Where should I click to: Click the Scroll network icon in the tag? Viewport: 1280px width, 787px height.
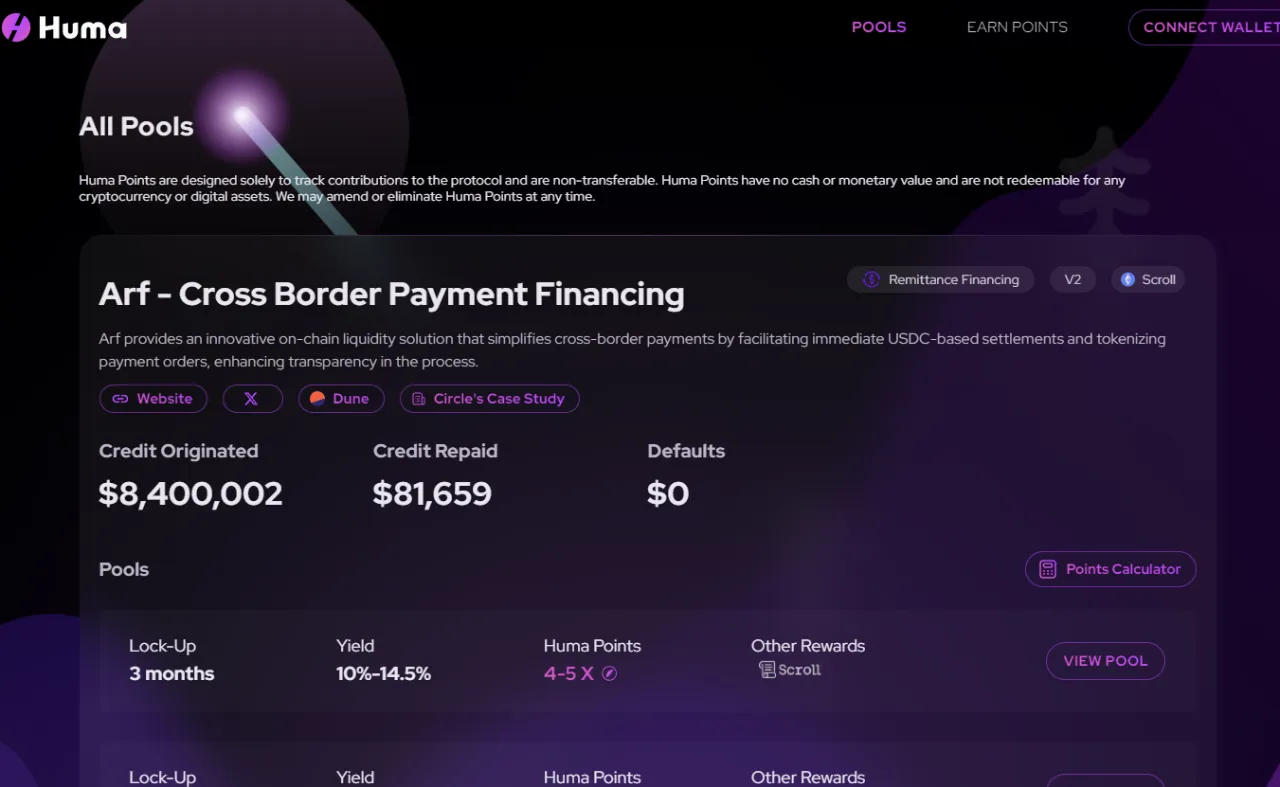click(1128, 280)
